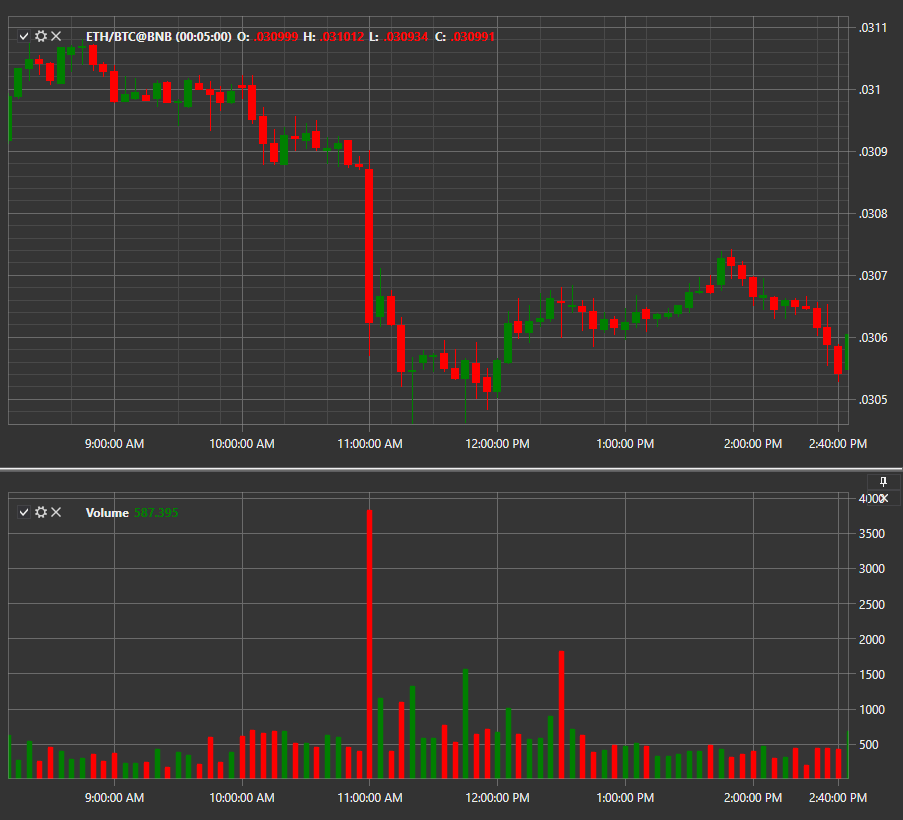Select the tall green volume bar before noon
903x820 pixels.
[x=465, y=723]
